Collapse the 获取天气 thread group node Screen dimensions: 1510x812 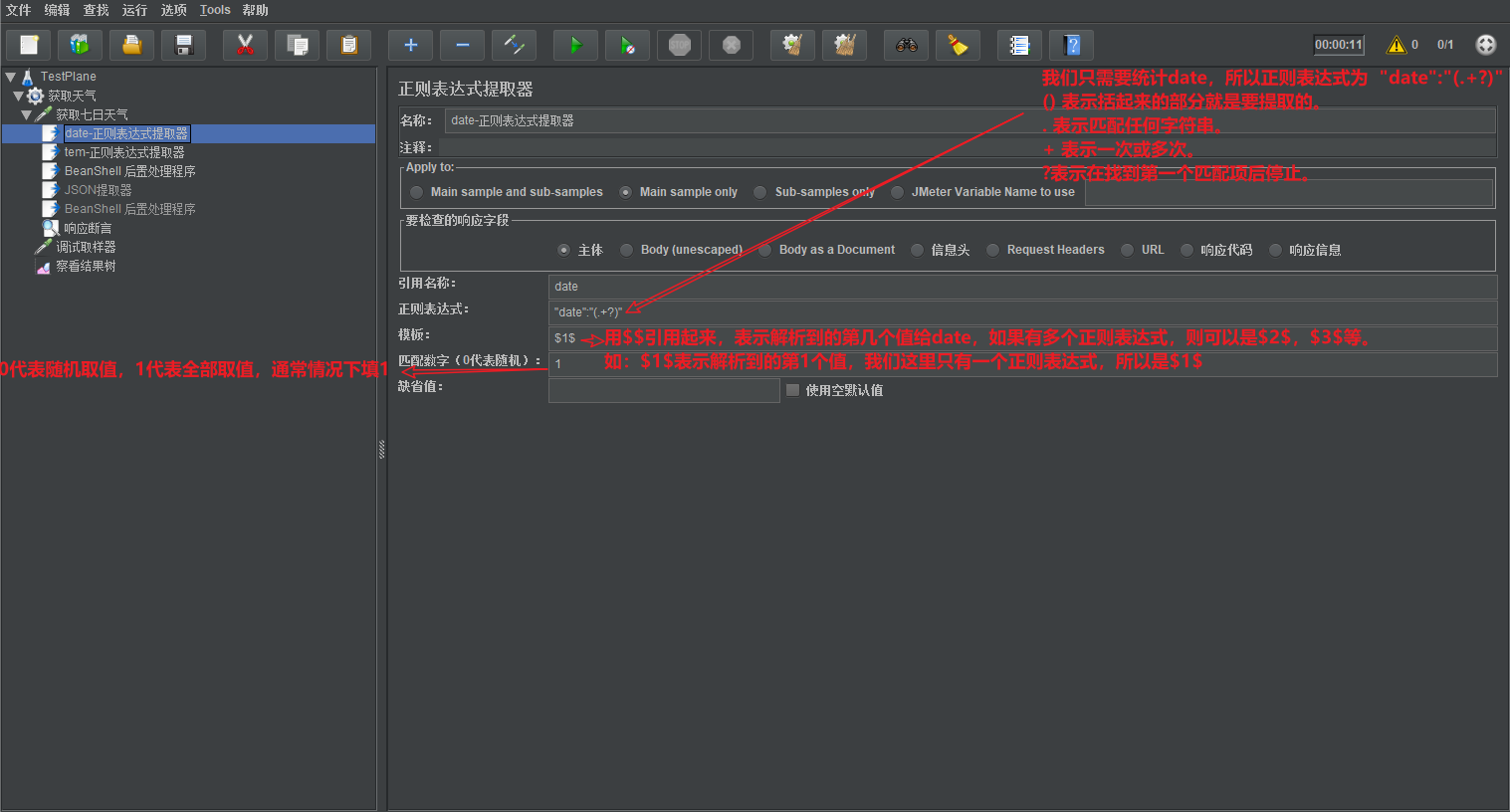tap(18, 96)
